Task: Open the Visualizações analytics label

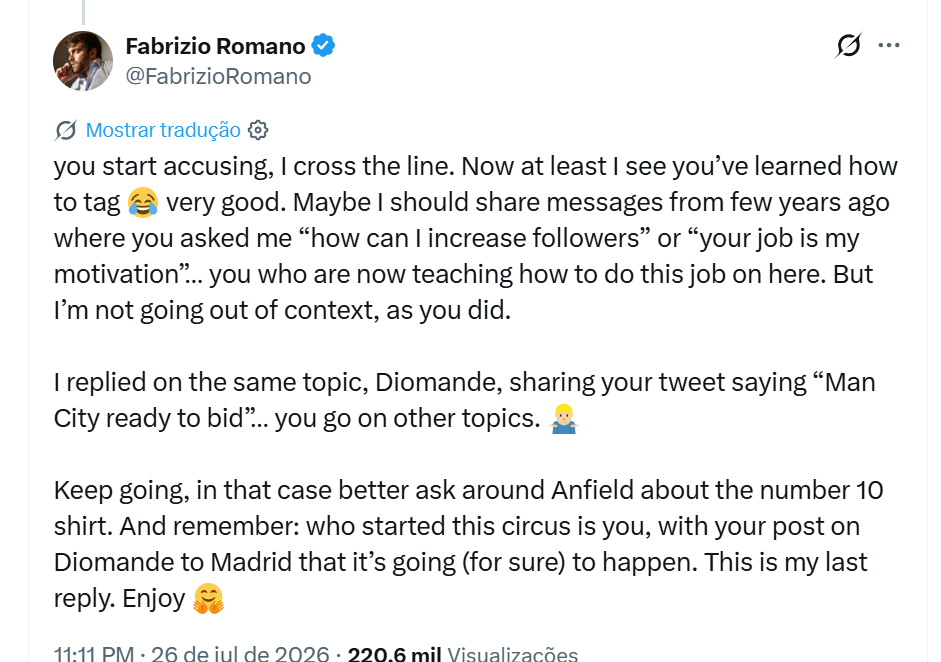Action: (513, 654)
